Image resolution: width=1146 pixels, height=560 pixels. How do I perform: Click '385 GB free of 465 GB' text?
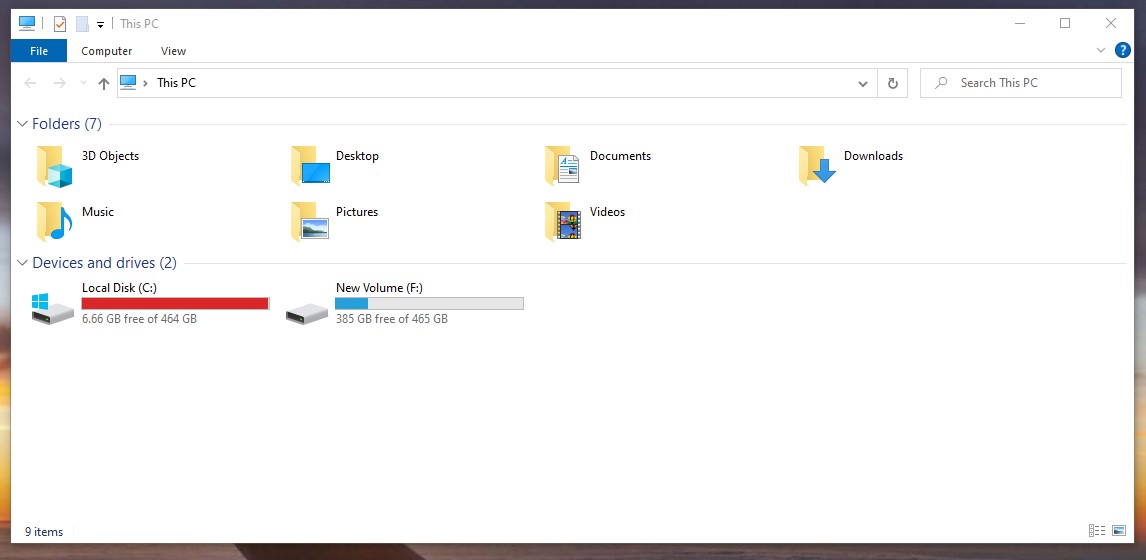coord(392,319)
